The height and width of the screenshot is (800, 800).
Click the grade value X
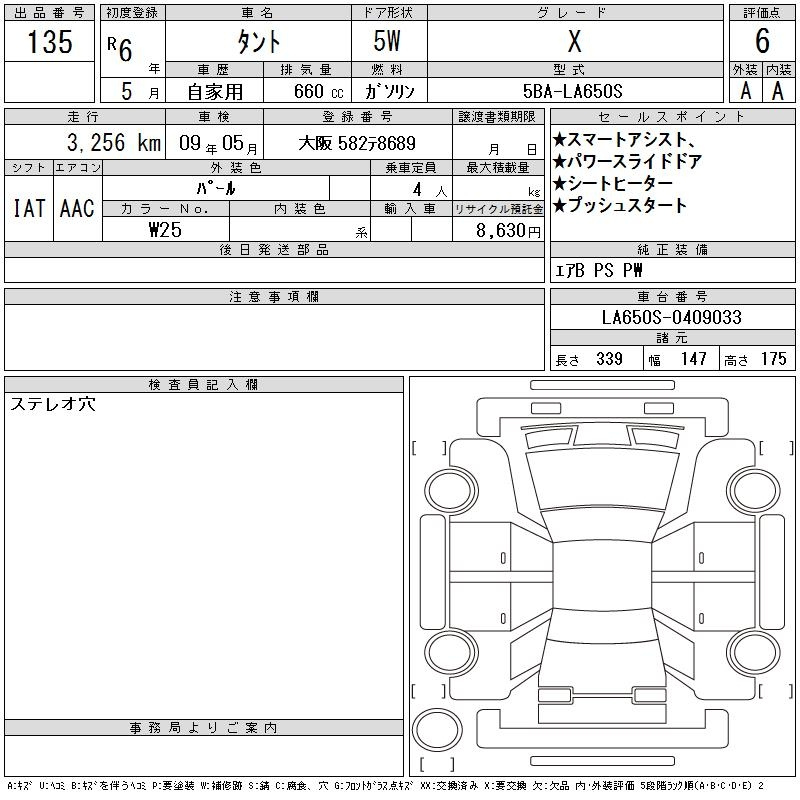click(574, 41)
